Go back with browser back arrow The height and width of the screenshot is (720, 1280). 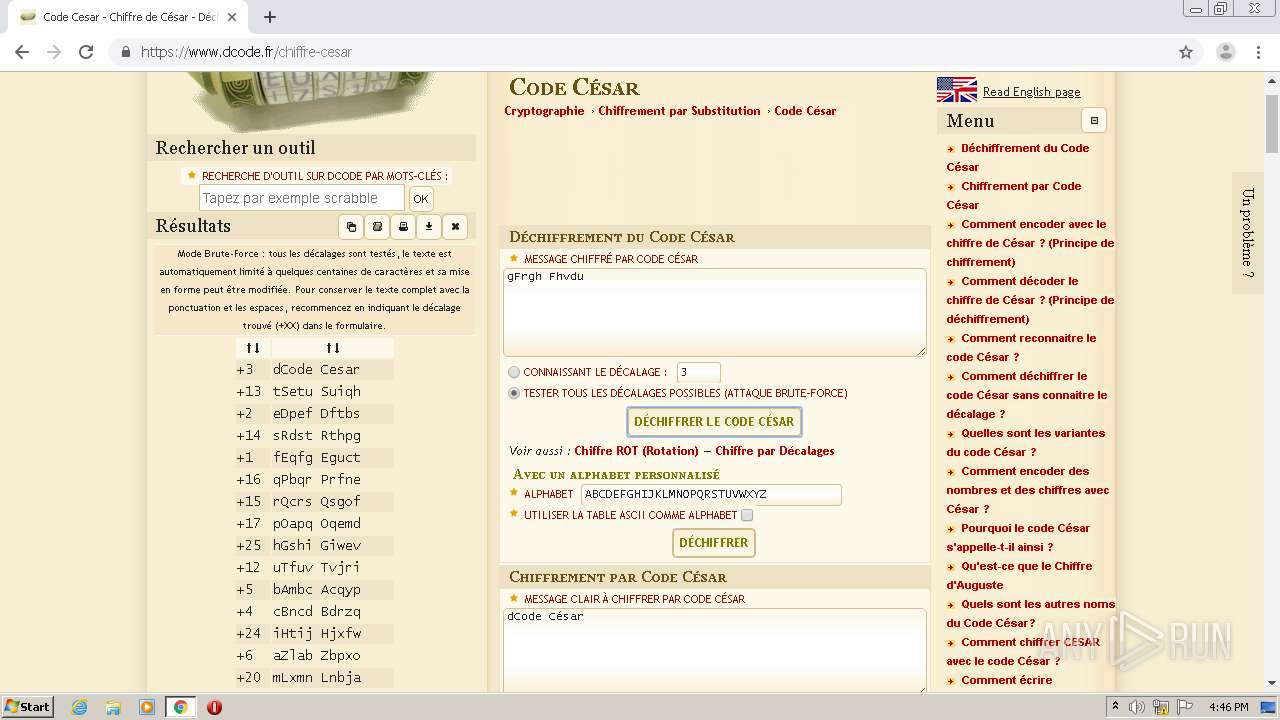point(22,52)
